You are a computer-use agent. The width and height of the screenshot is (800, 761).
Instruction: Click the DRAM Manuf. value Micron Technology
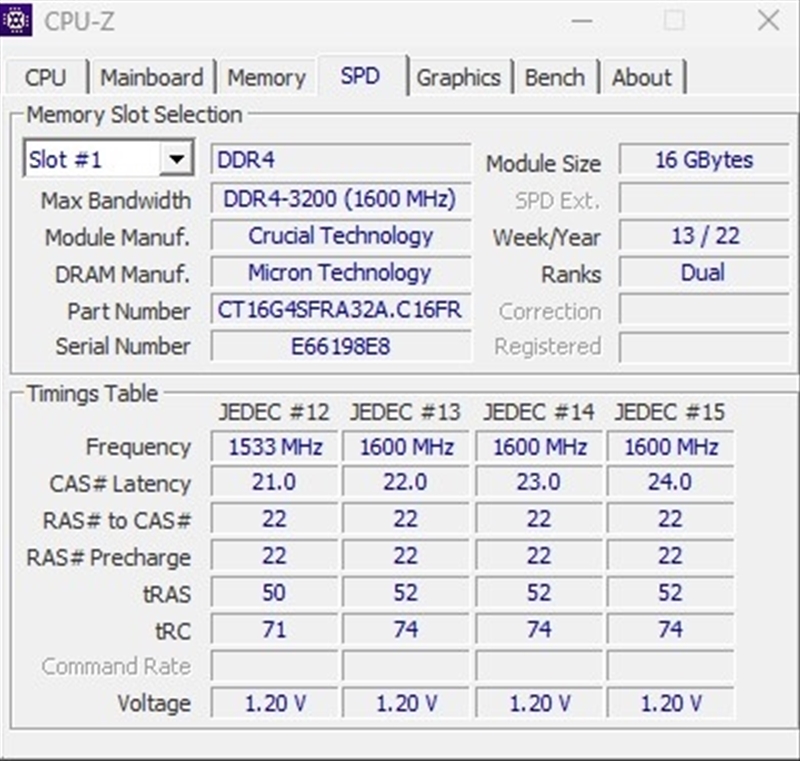click(x=340, y=272)
